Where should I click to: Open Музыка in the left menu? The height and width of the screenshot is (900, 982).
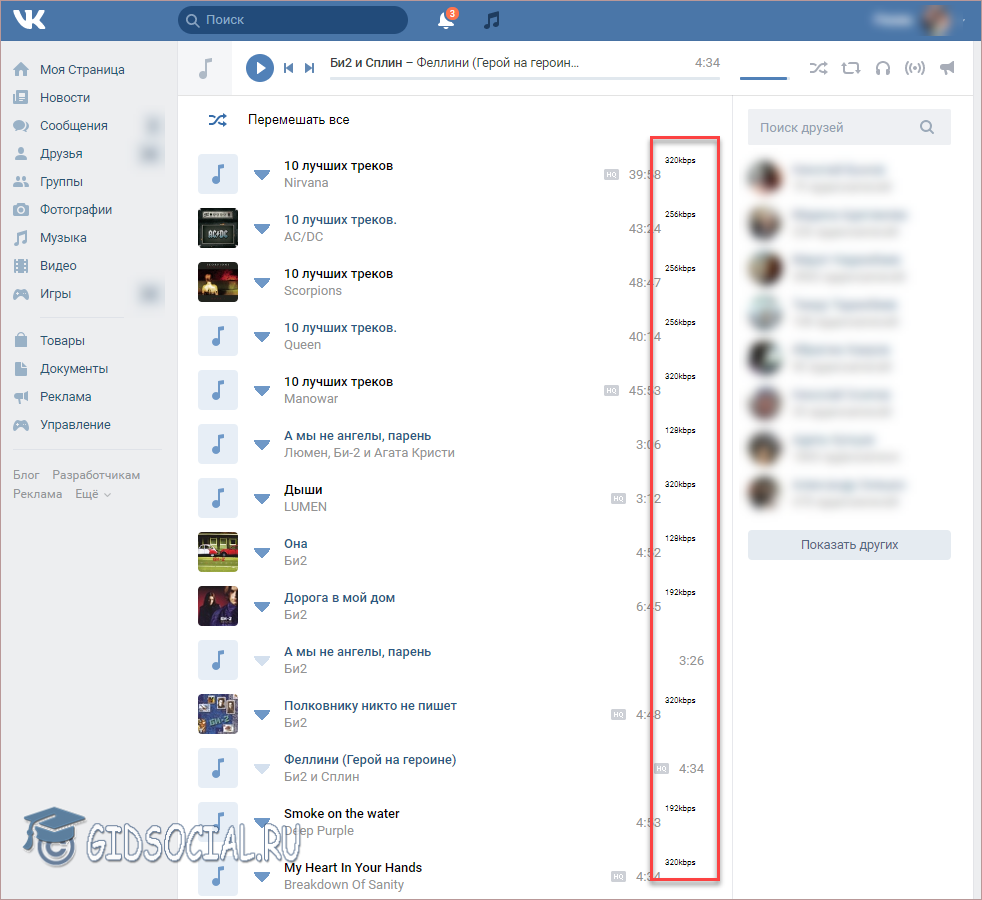63,238
